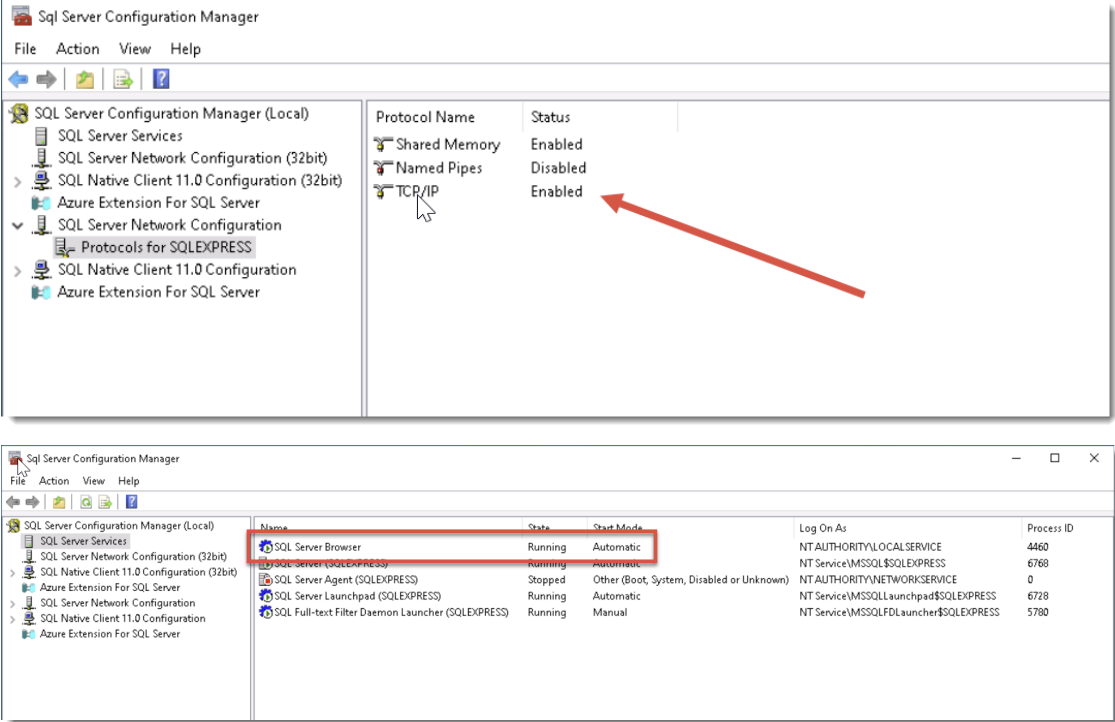The image size is (1115, 722).
Task: Click SQL Server Network Configuration (32bit) icon in bottom window
Action: click(x=29, y=556)
